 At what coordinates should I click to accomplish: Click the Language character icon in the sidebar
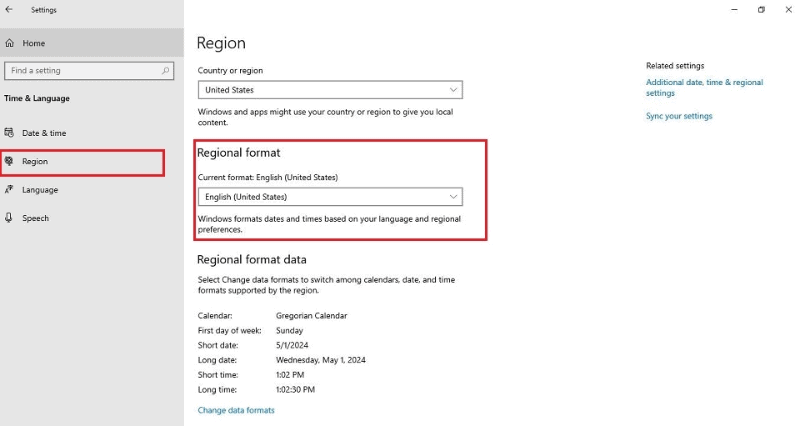pos(10,190)
